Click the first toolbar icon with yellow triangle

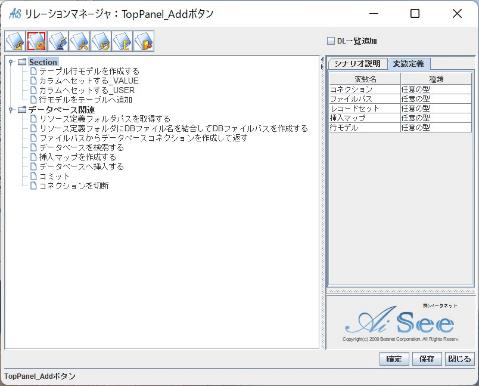coord(15,41)
